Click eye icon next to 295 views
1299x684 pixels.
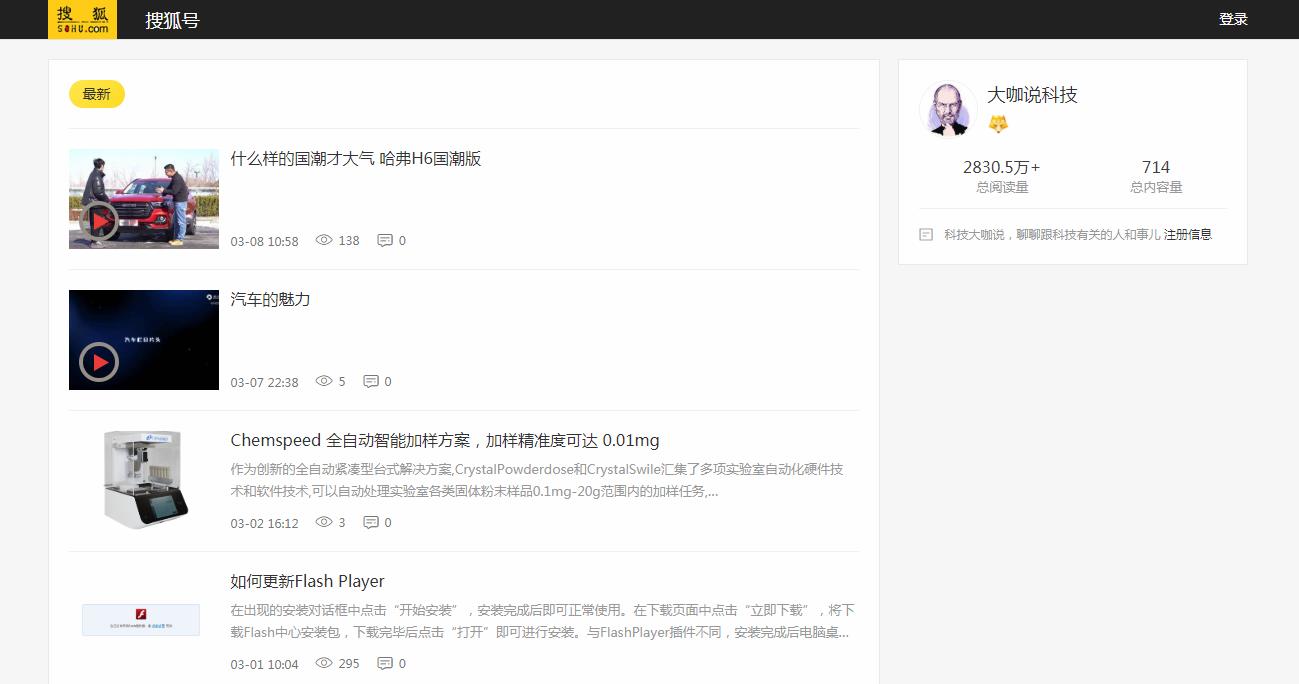(x=324, y=663)
